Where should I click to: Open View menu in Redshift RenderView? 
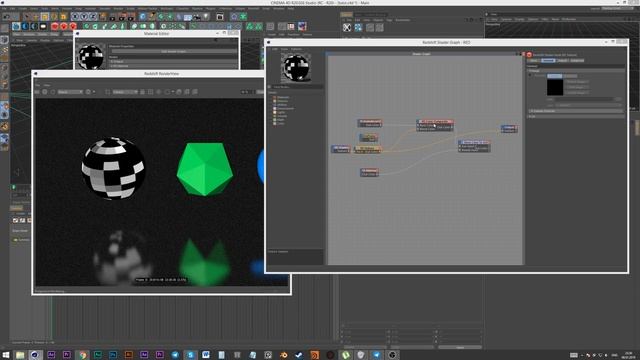point(47,85)
